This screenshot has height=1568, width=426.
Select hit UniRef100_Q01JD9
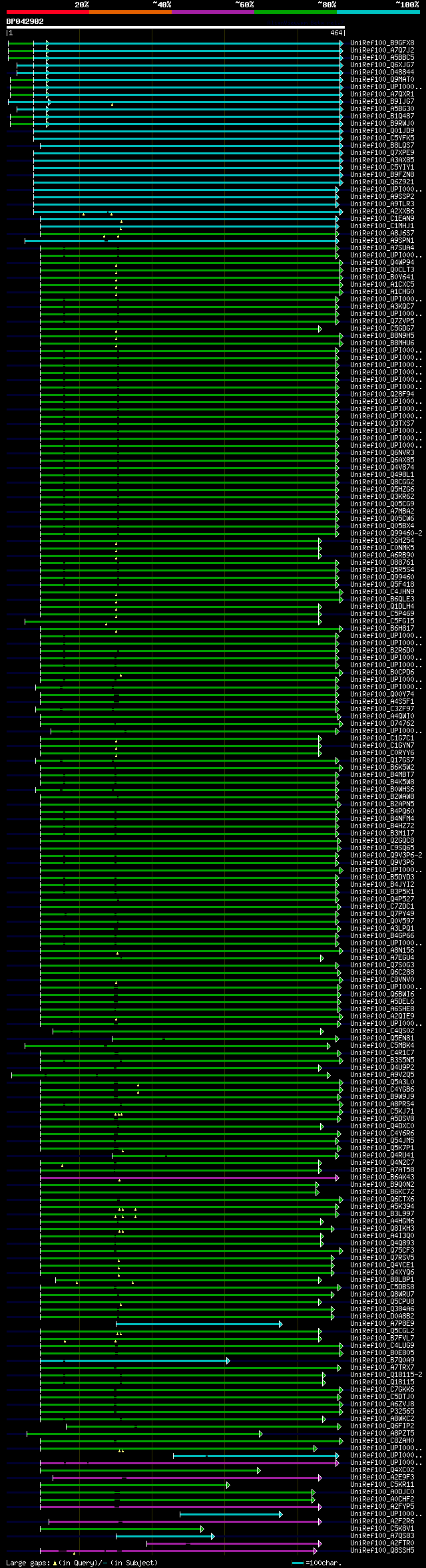click(382, 130)
